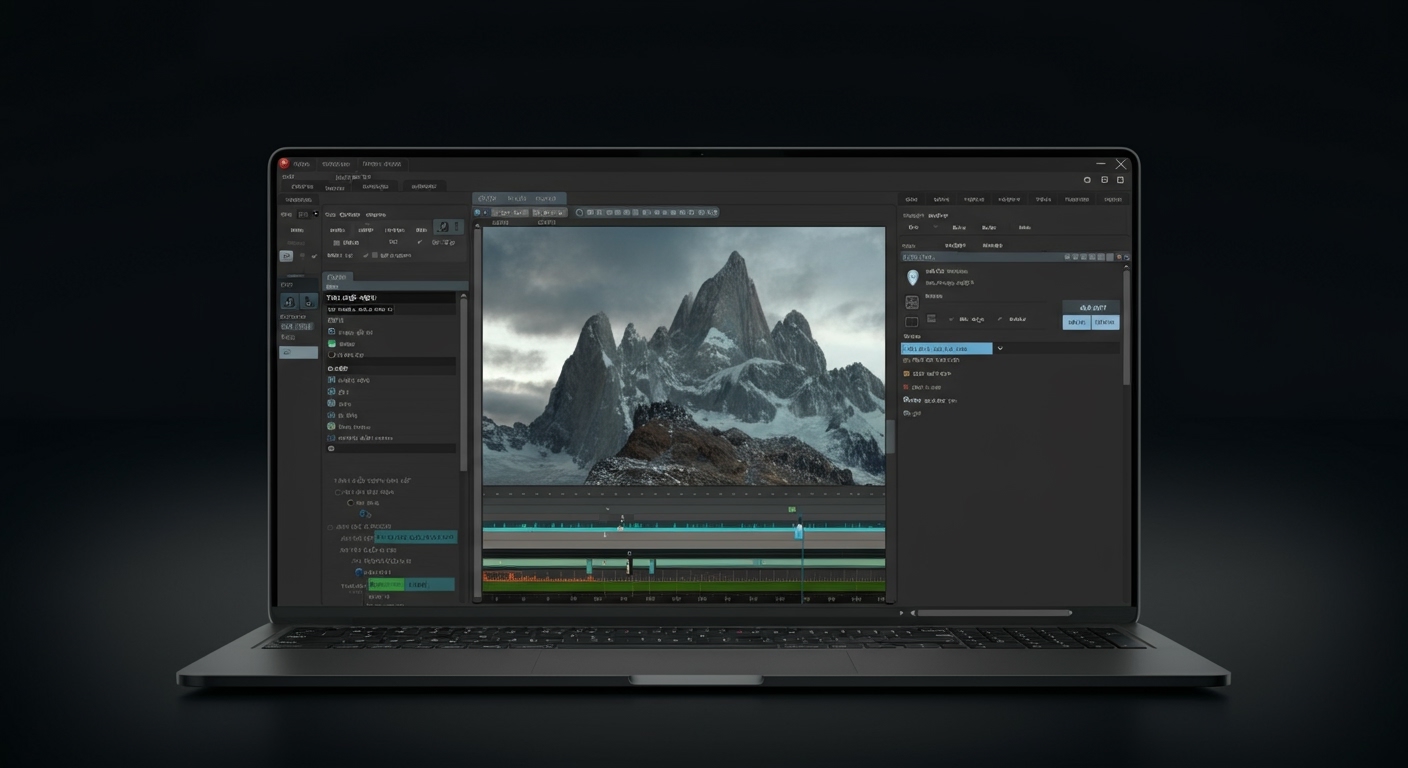Select the highlighted radio button in the left options group
The width and height of the screenshot is (1408, 768).
(x=351, y=503)
